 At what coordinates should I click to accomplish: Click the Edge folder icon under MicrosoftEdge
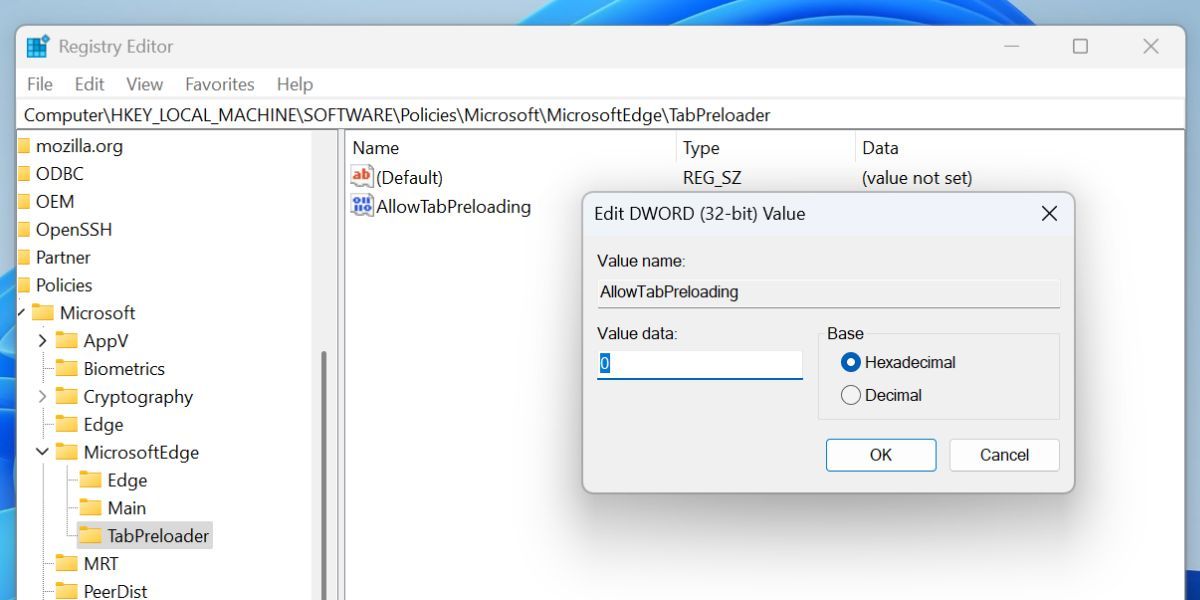(89, 479)
